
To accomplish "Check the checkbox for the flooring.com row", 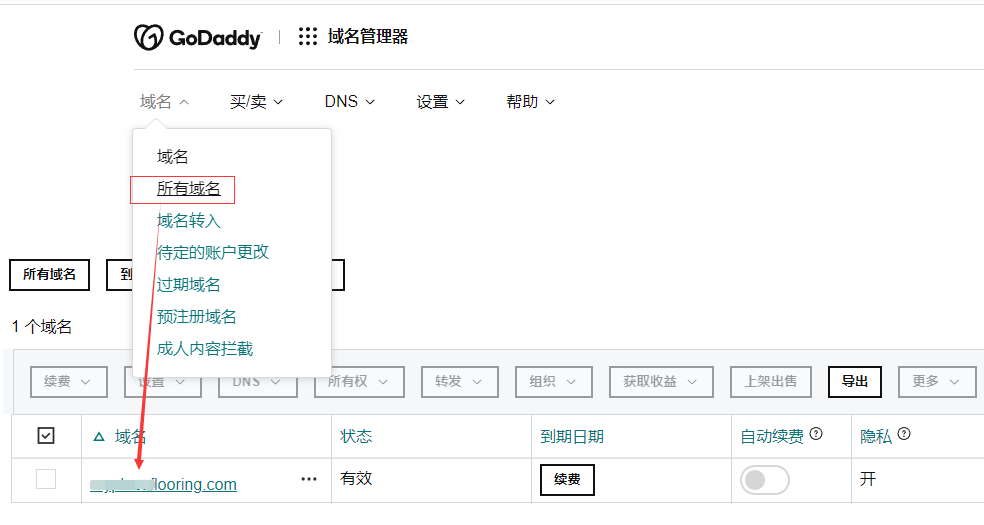I will pos(46,479).
